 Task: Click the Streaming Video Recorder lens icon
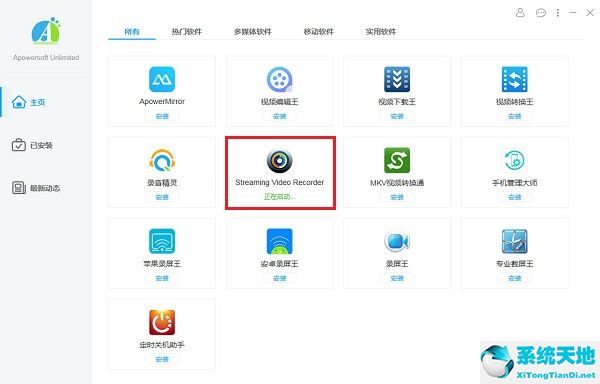[x=279, y=160]
